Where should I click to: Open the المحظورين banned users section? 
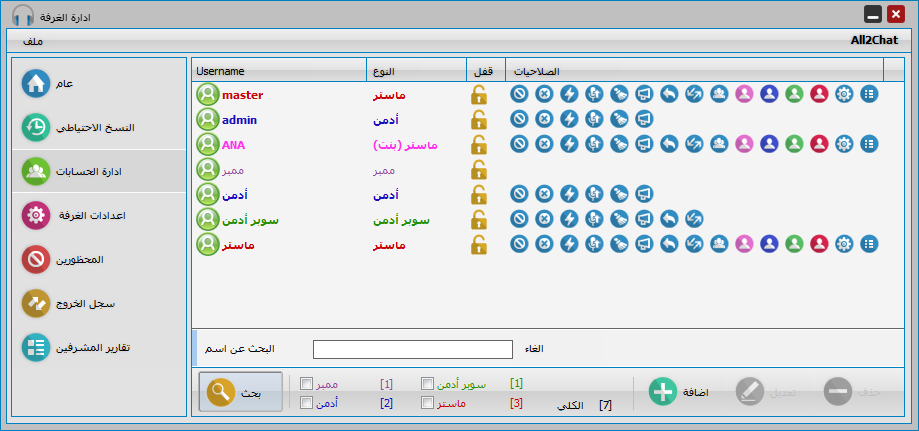[x=100, y=259]
